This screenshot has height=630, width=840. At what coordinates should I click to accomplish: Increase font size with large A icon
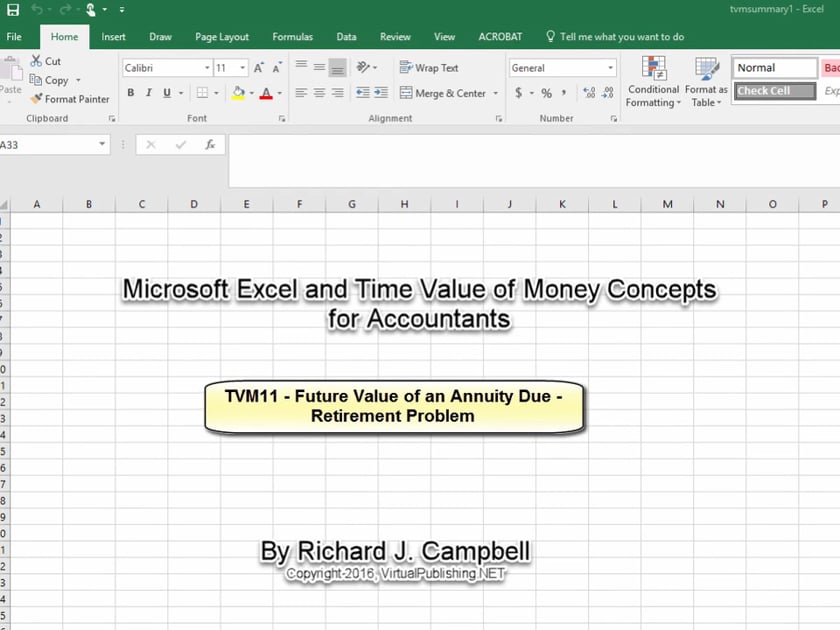pos(259,68)
